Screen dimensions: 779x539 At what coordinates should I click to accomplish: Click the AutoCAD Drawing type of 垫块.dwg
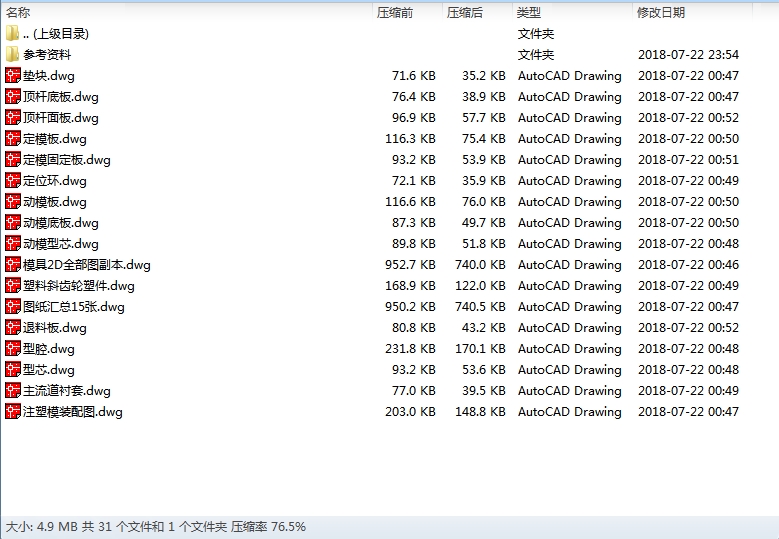pos(570,76)
